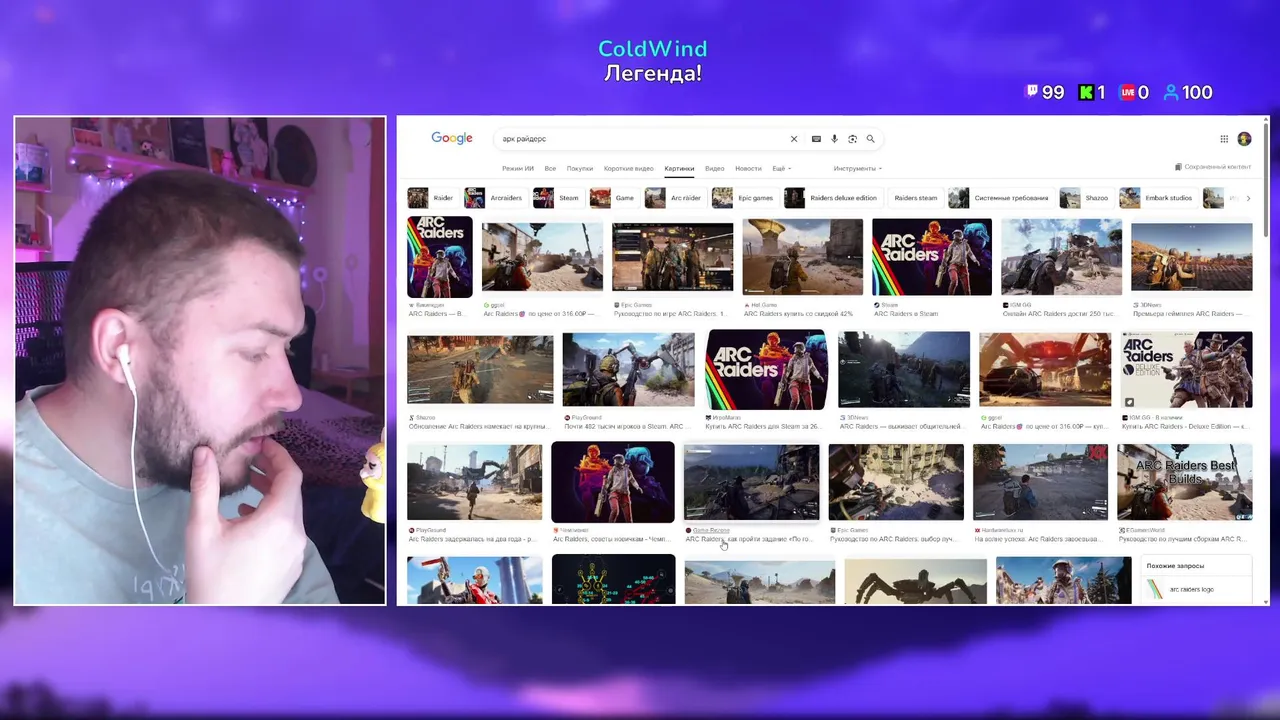Click the 'Легенда!' overlay text
Viewport: 1280px width, 720px height.
point(652,74)
